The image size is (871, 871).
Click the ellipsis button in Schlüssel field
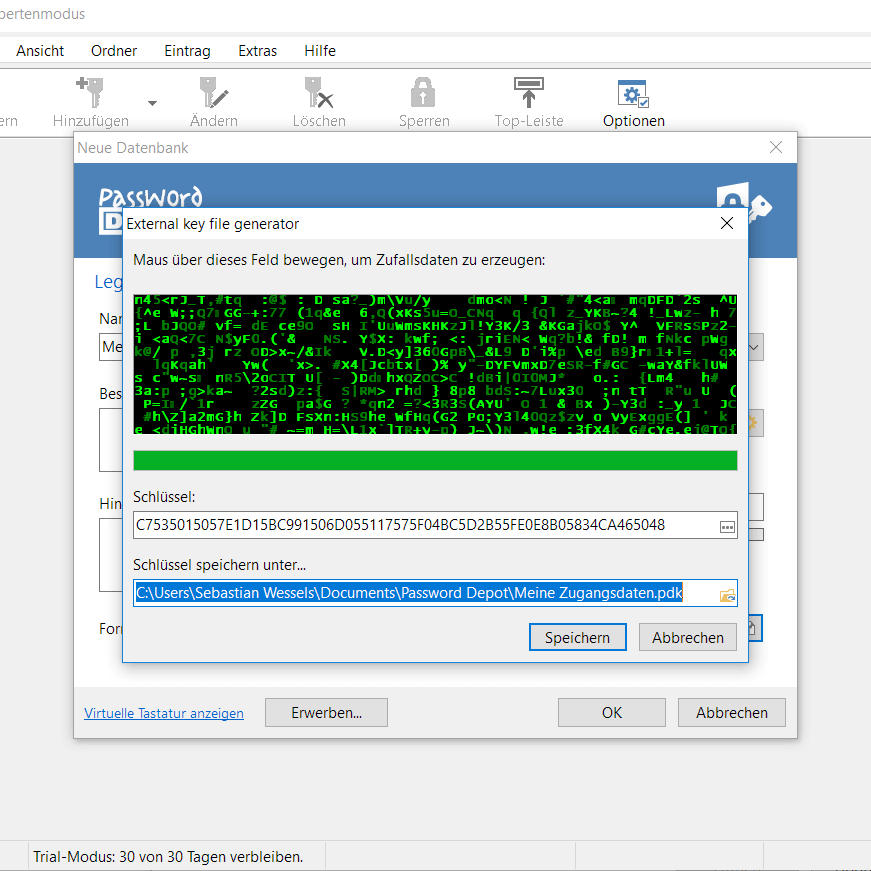pyautogui.click(x=727, y=527)
